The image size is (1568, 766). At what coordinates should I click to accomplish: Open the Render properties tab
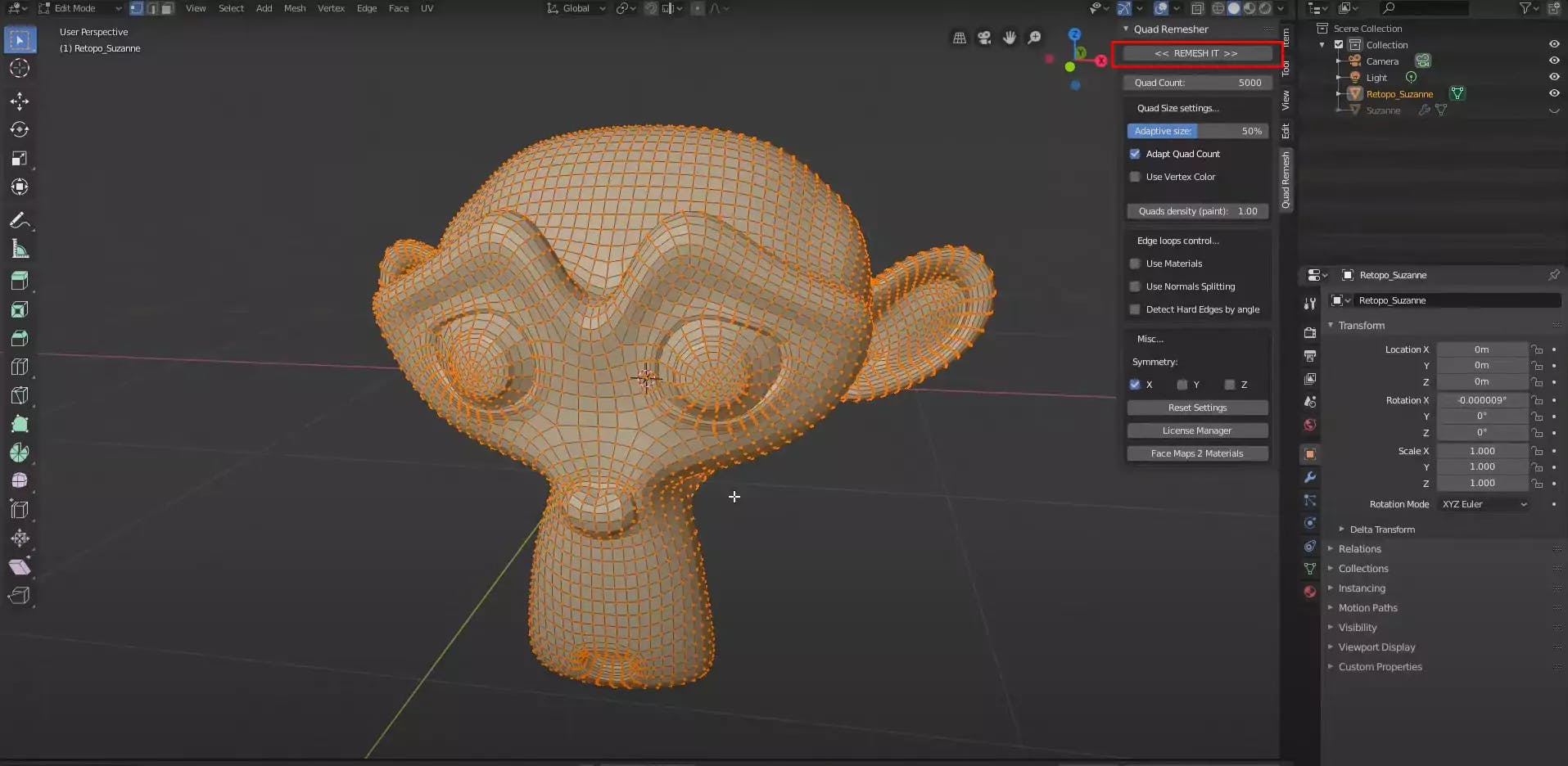point(1310,333)
